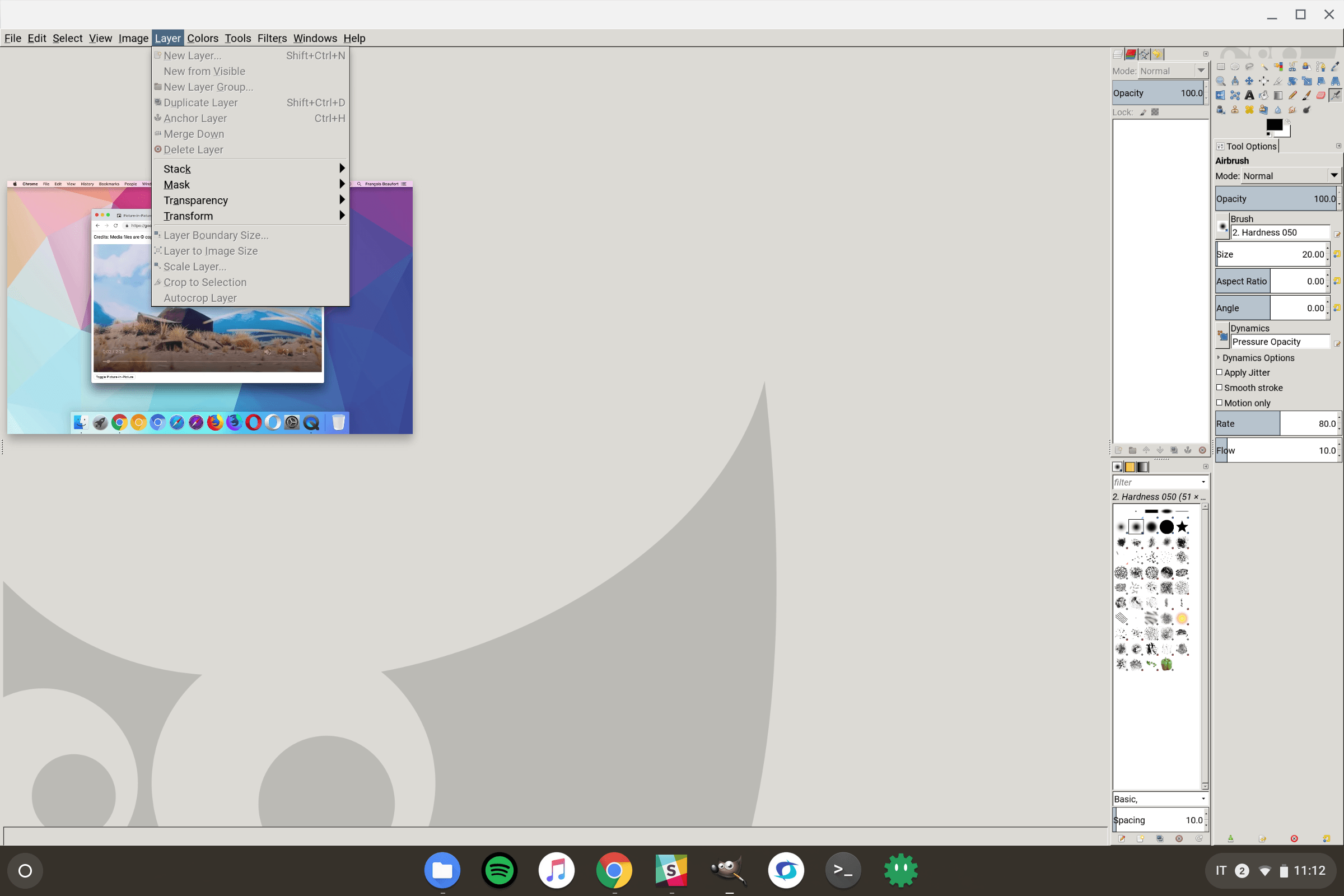This screenshot has height=896, width=1344.
Task: Activate the Paintbrush tool
Action: 1307,95
